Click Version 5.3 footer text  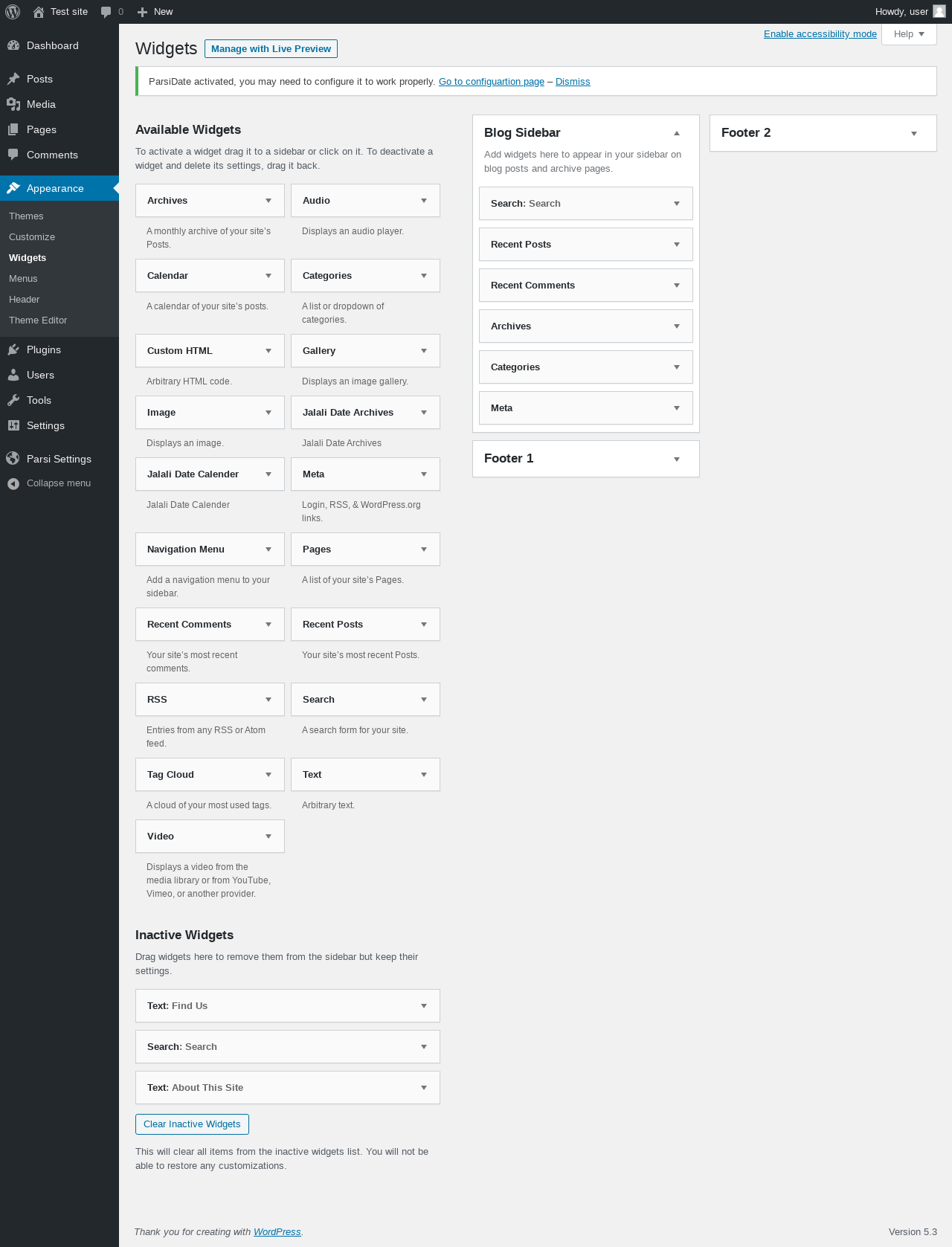click(x=913, y=1232)
